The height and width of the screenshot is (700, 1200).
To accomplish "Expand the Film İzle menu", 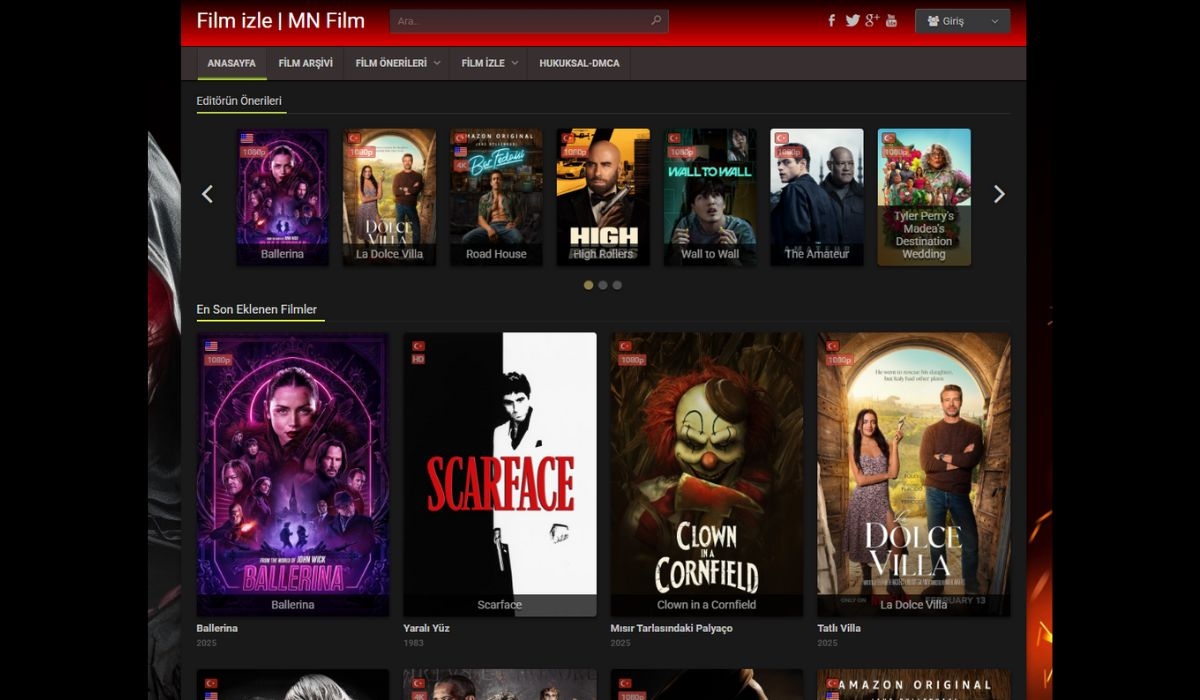I will [x=489, y=63].
